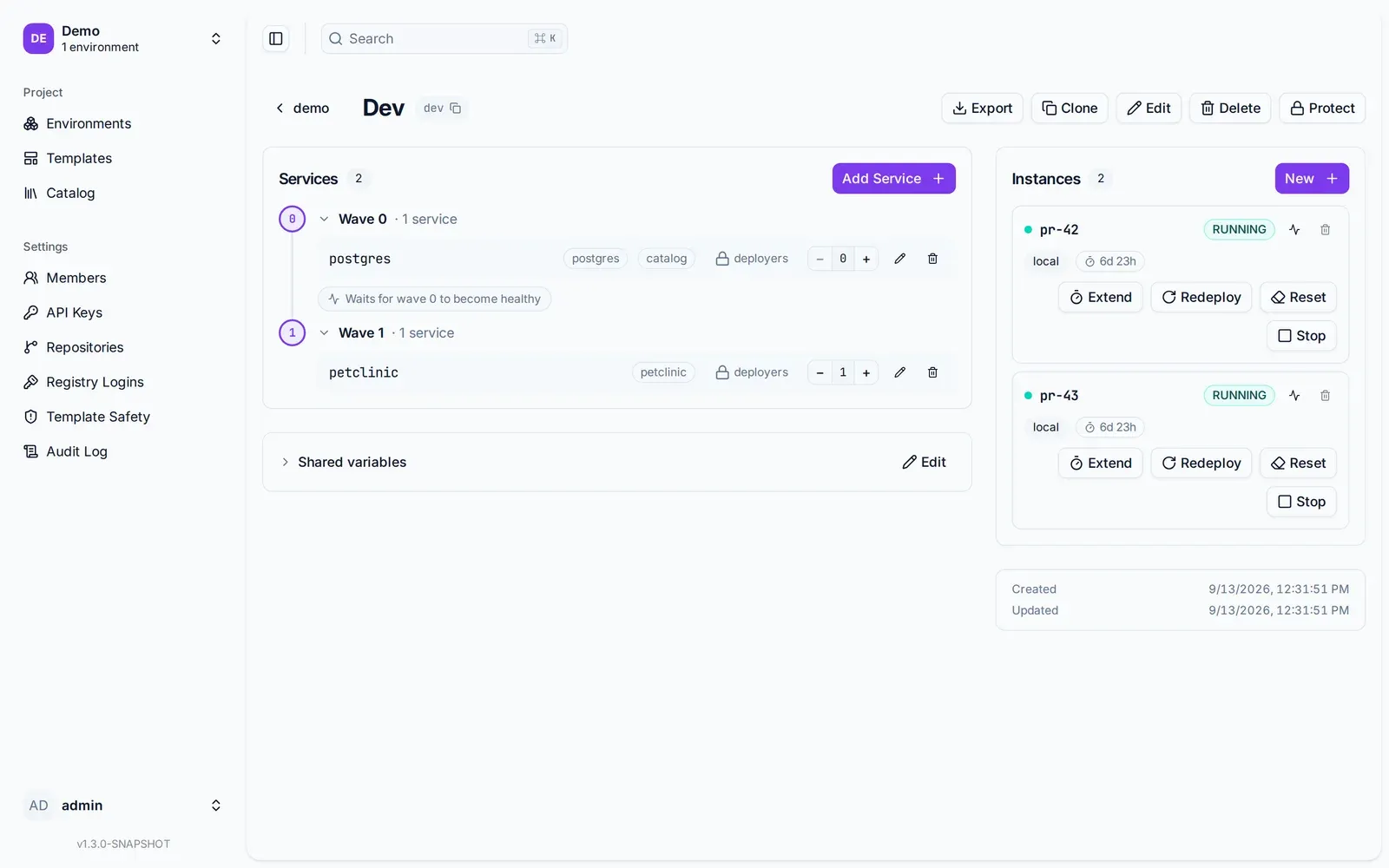Open Template Safety settings
Image resolution: width=1389 pixels, height=868 pixels.
[122, 417]
